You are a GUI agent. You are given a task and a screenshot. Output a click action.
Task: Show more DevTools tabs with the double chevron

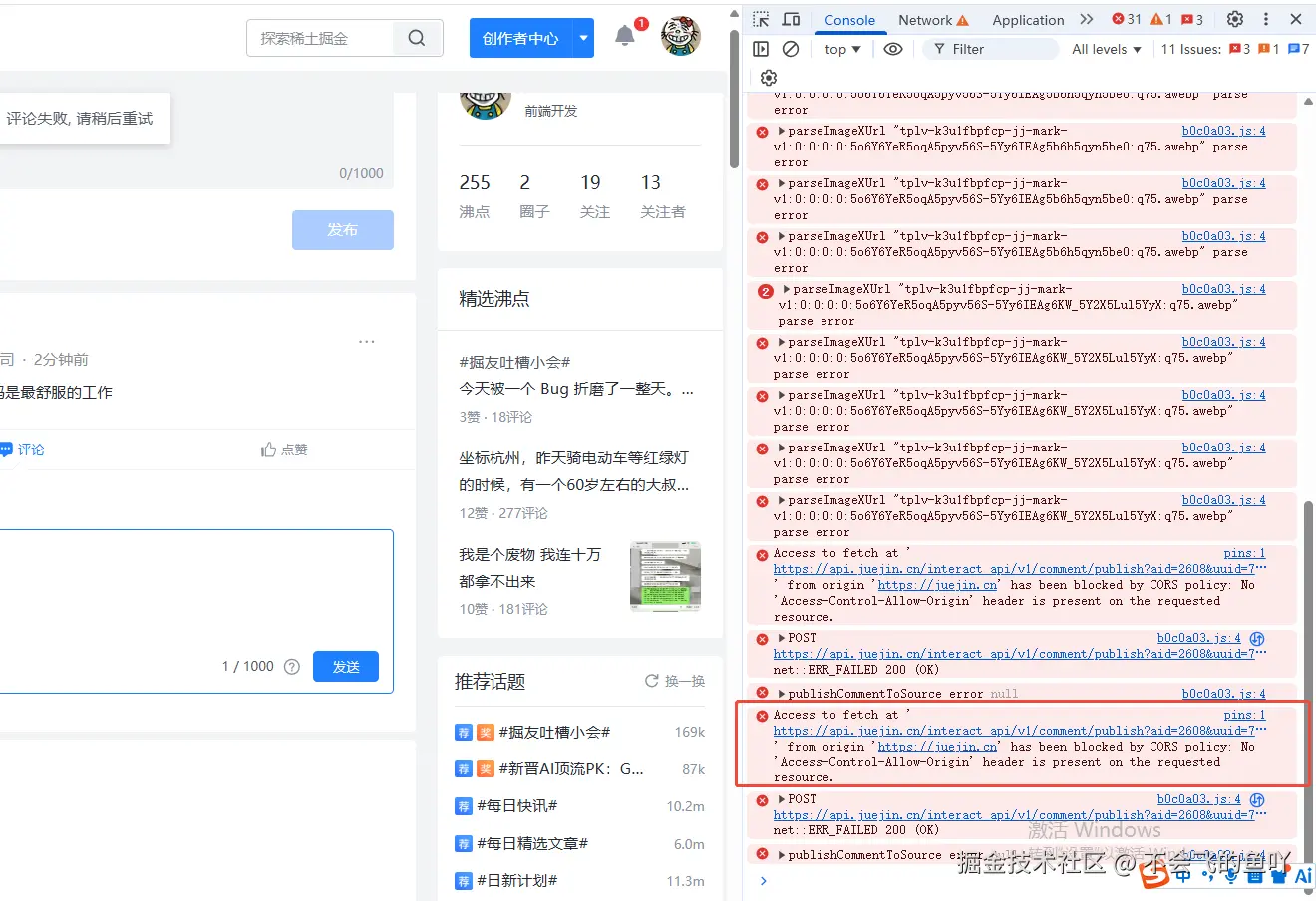[1087, 19]
